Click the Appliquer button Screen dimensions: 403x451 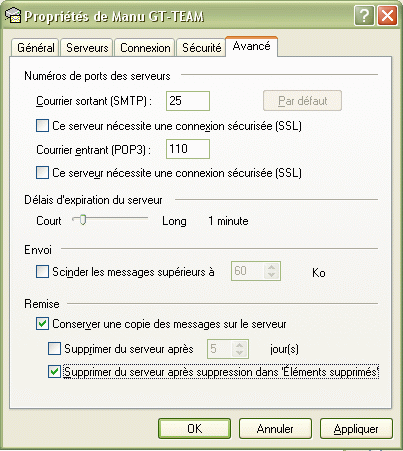click(x=356, y=429)
